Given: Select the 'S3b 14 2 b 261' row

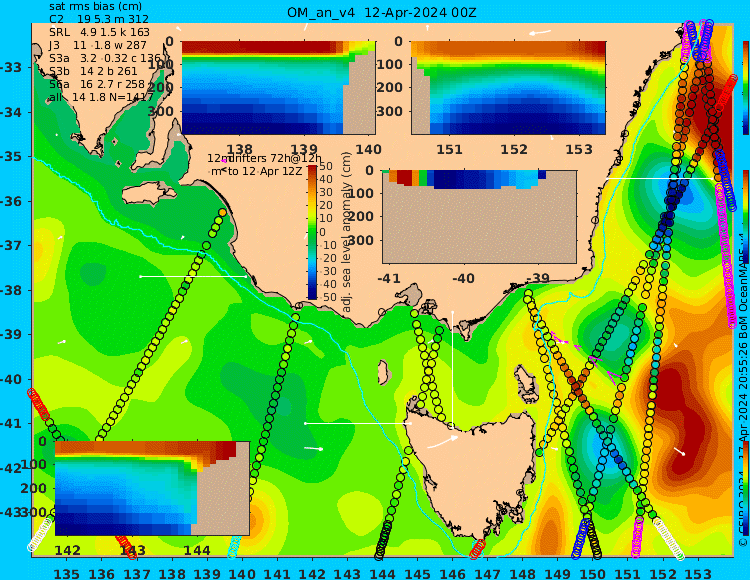Looking at the screenshot, I should point(93,71).
